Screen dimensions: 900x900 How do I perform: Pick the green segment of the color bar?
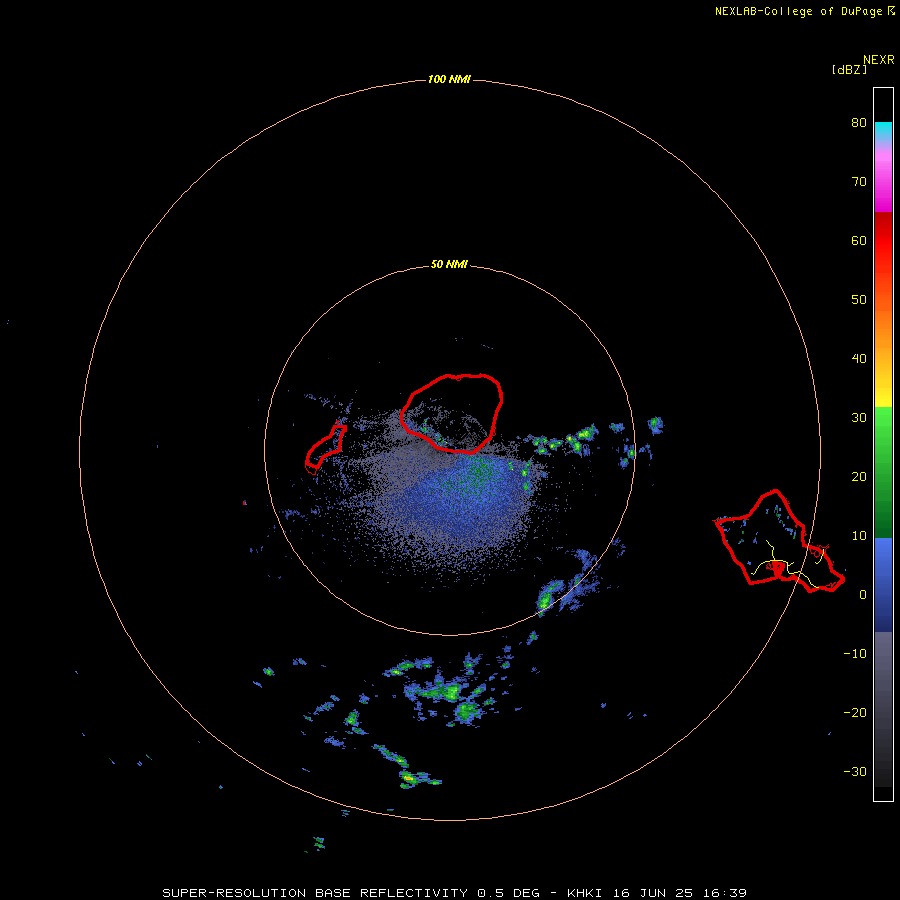tap(883, 471)
